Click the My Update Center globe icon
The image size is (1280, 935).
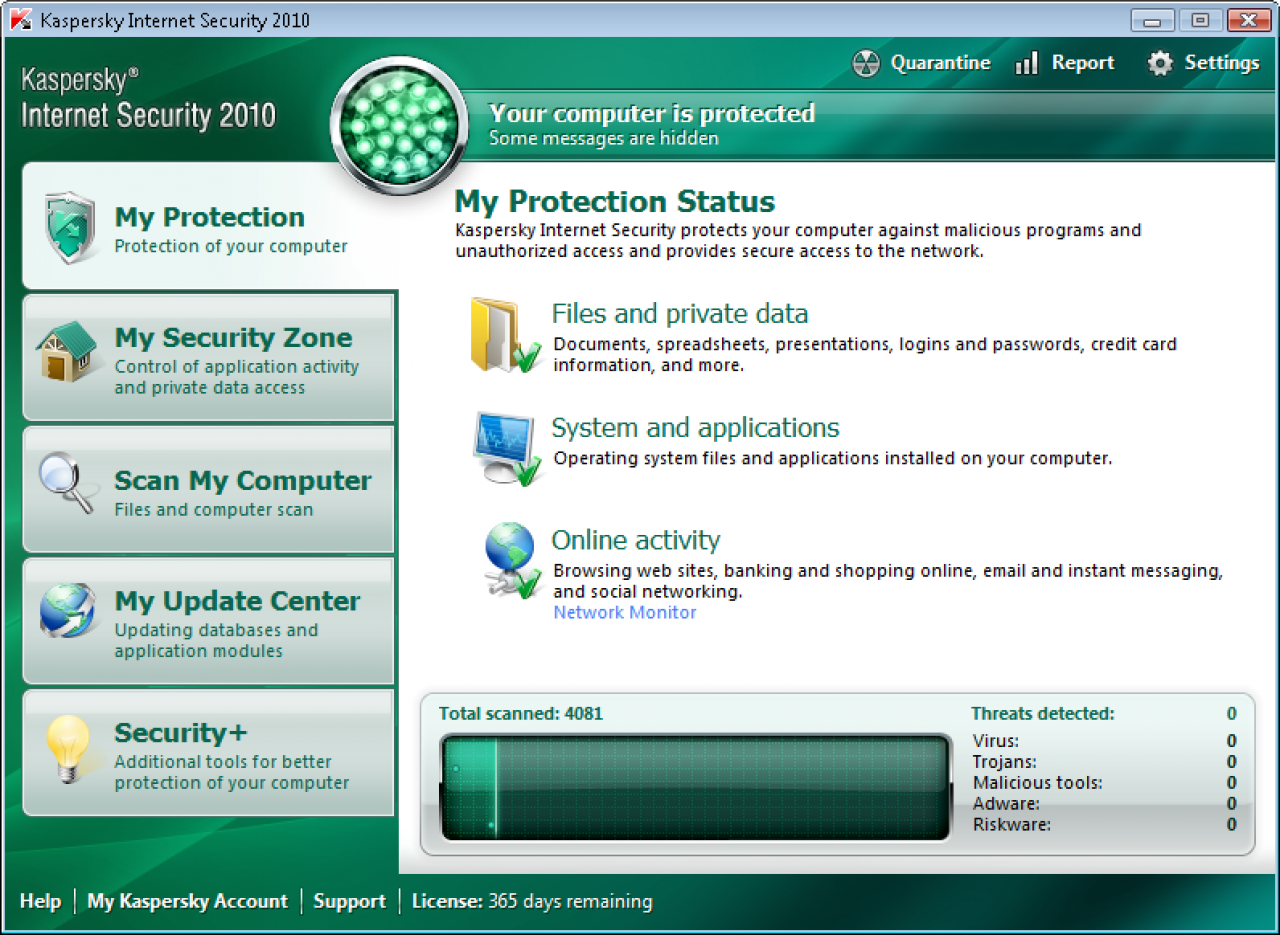pyautogui.click(x=69, y=611)
